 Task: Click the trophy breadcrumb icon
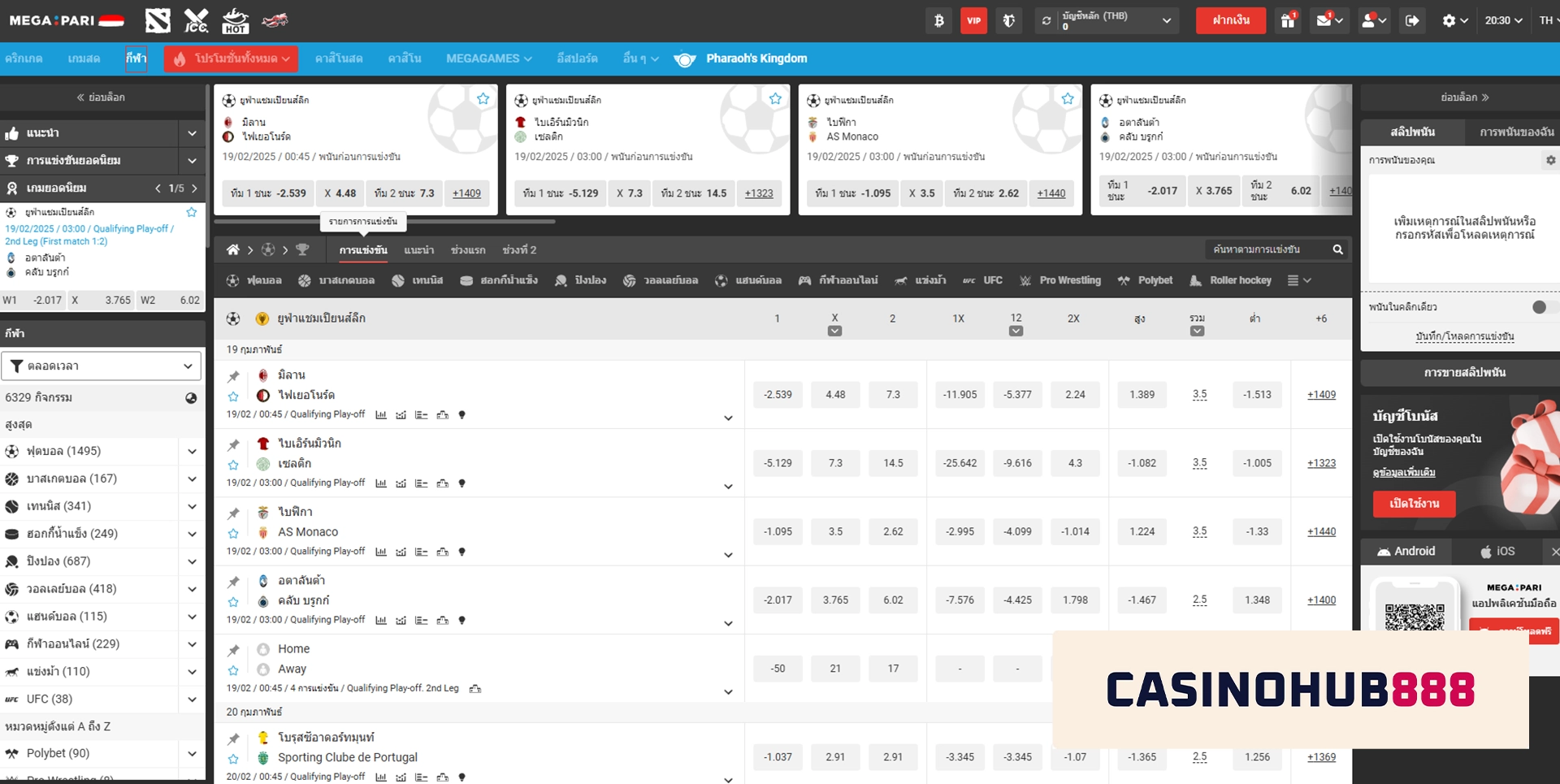coord(302,249)
